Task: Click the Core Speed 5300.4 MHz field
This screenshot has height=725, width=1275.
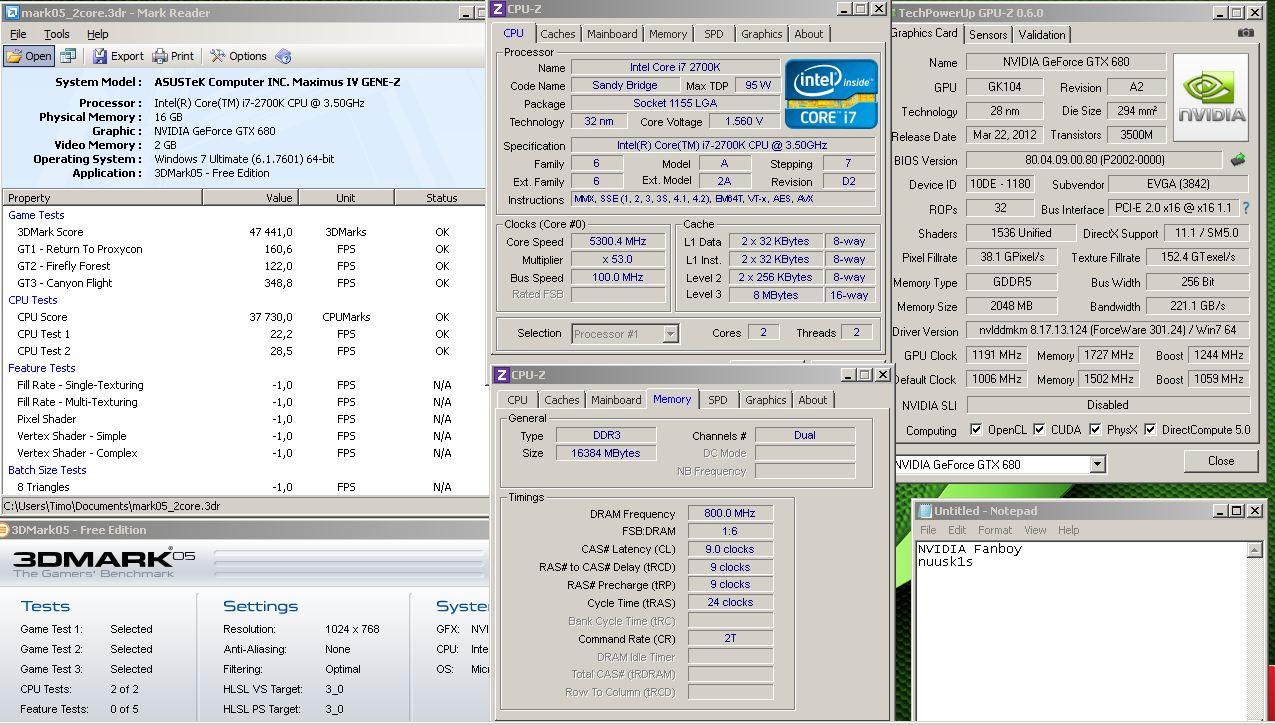Action: [618, 242]
